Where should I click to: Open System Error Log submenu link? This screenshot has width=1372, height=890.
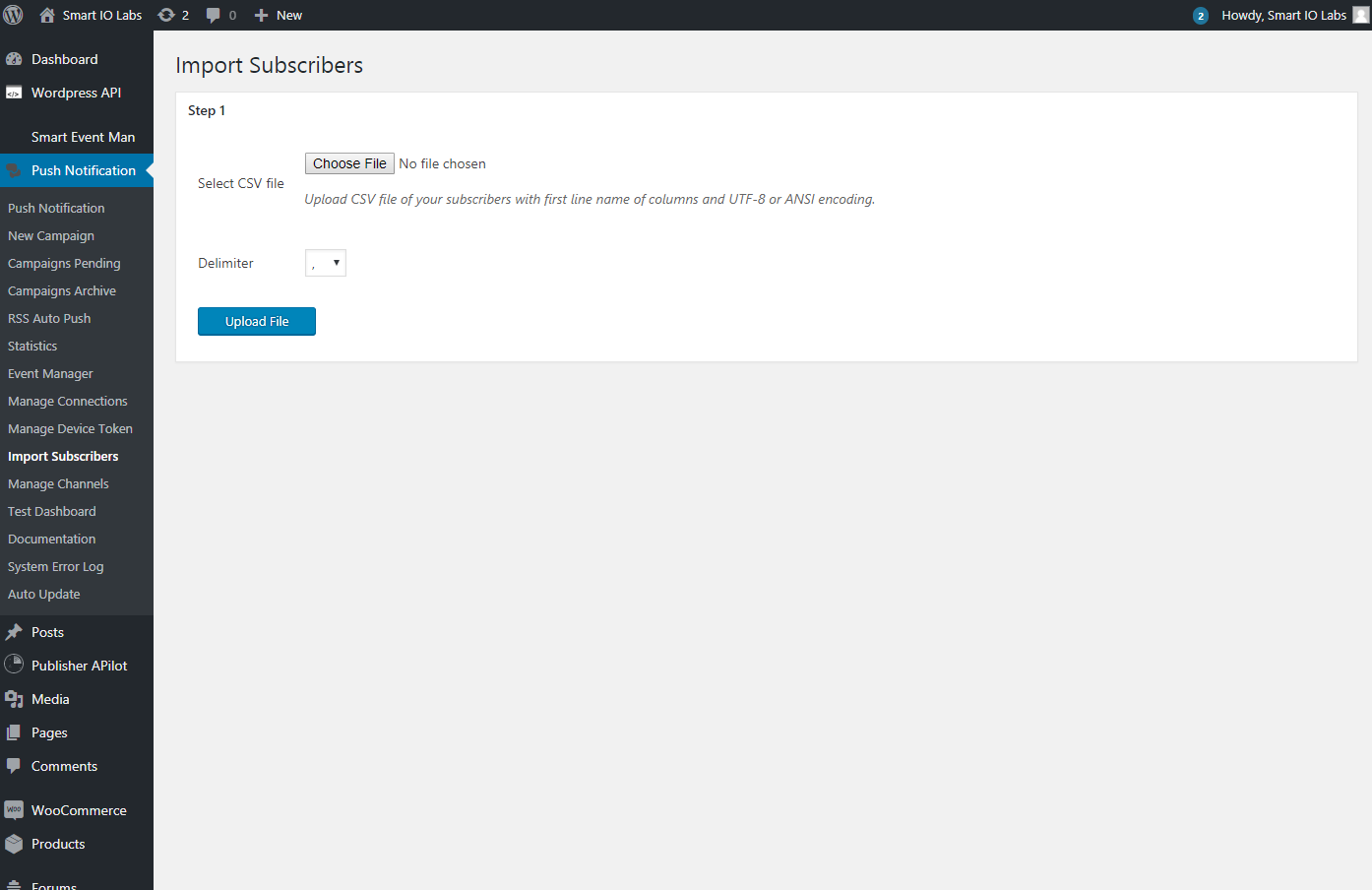pos(56,567)
